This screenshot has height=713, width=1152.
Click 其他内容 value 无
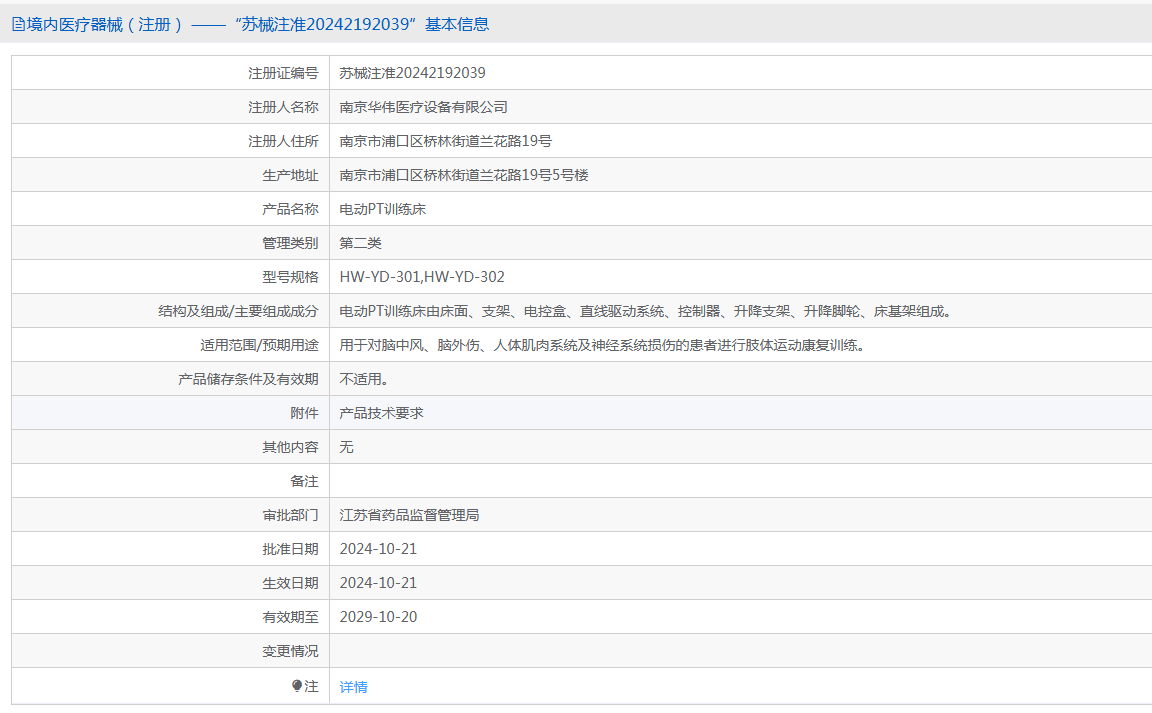point(346,447)
